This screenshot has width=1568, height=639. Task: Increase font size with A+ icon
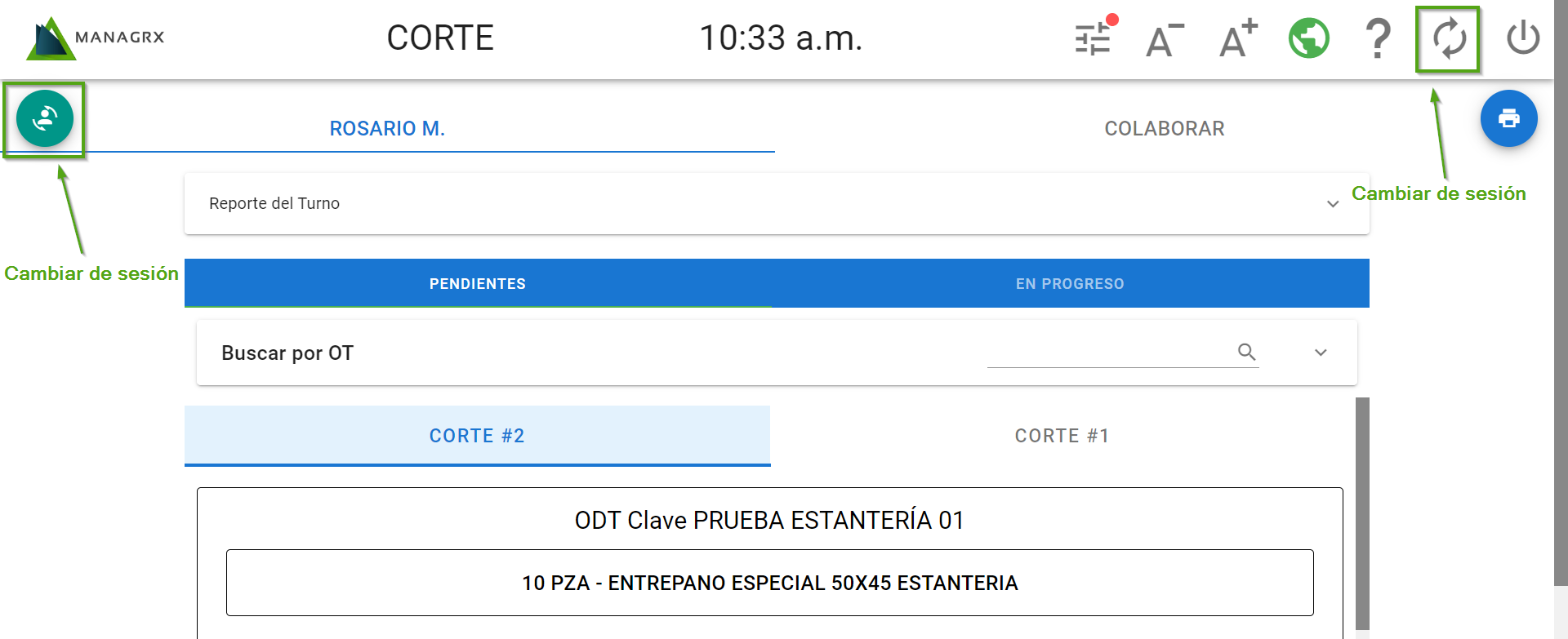coord(1237,39)
